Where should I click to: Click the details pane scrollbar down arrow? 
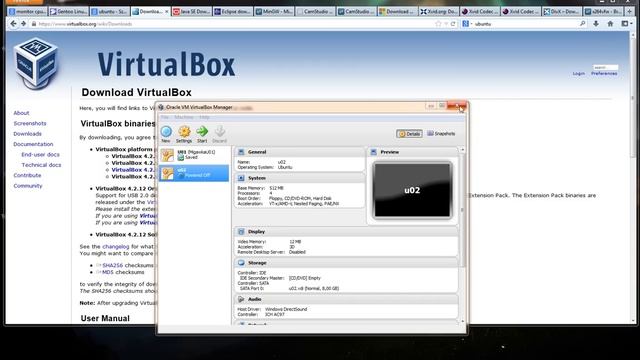point(462,321)
